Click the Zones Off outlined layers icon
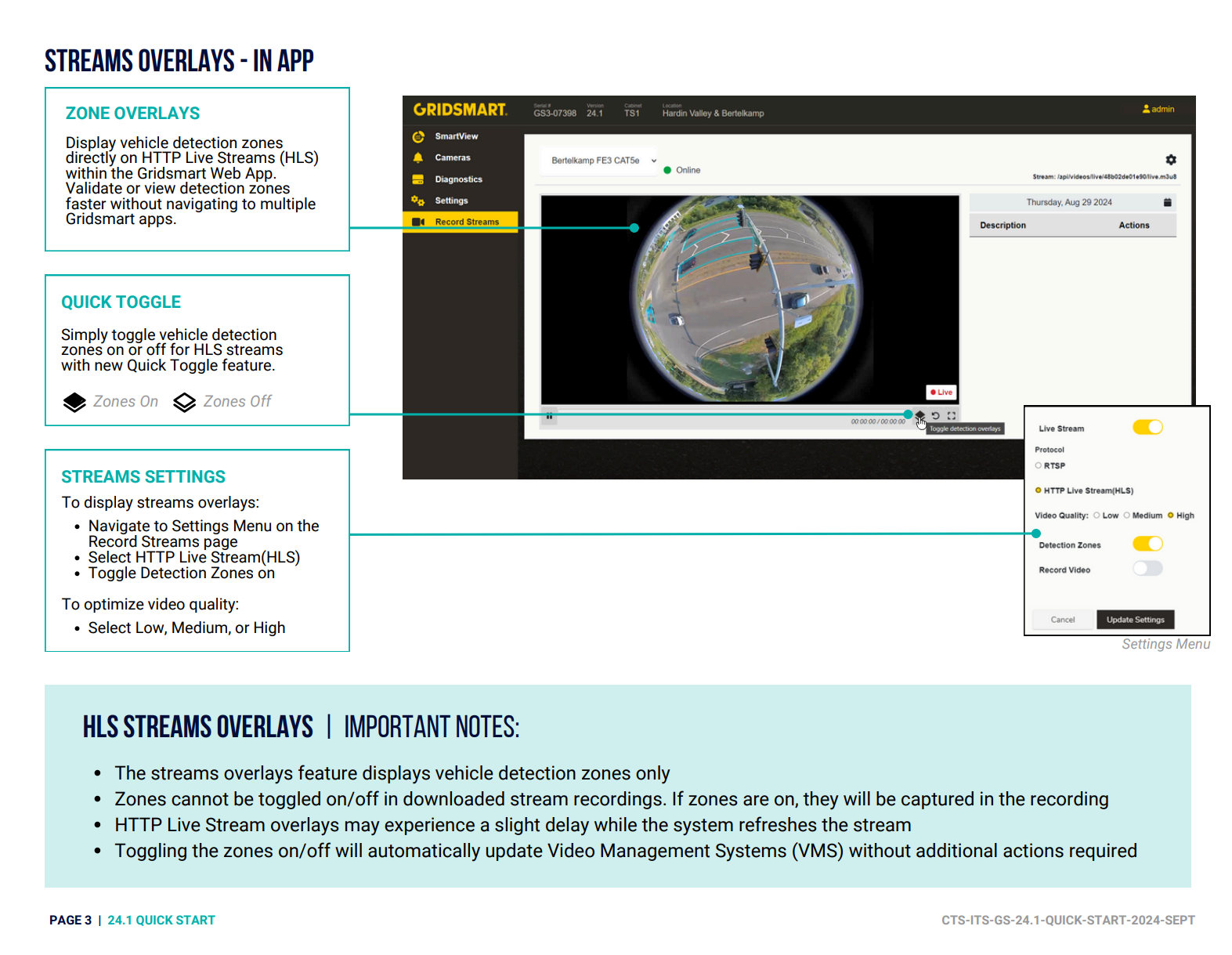Viewport: 1232px width, 955px height. [x=185, y=402]
